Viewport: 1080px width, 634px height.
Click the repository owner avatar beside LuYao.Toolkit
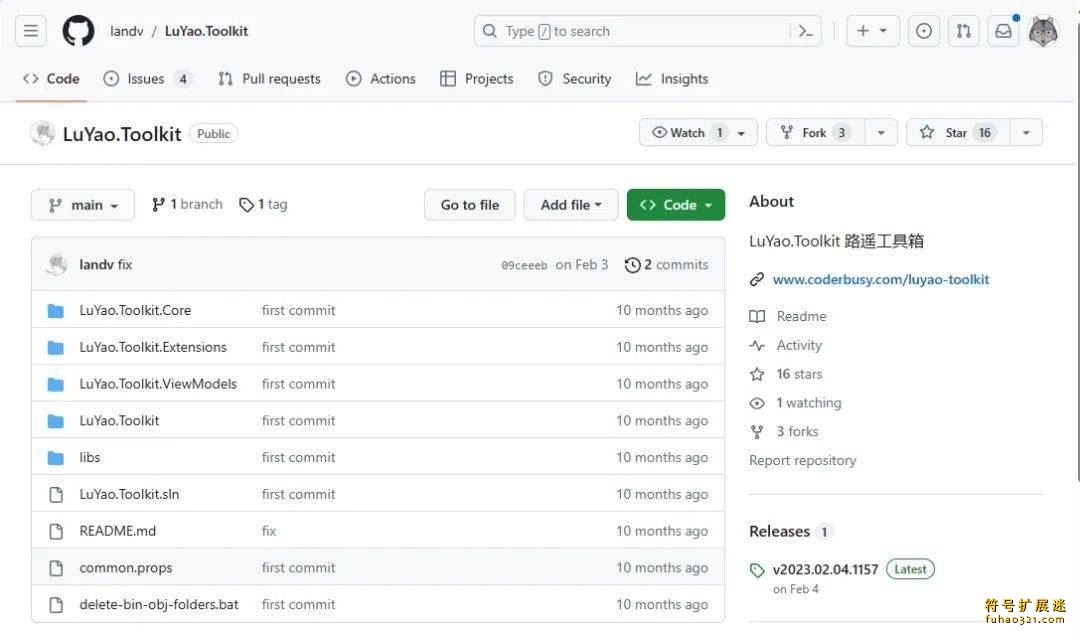point(43,133)
